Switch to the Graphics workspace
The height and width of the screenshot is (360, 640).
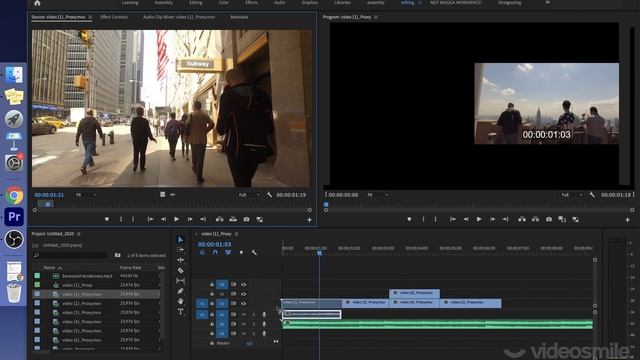pyautogui.click(x=309, y=2)
